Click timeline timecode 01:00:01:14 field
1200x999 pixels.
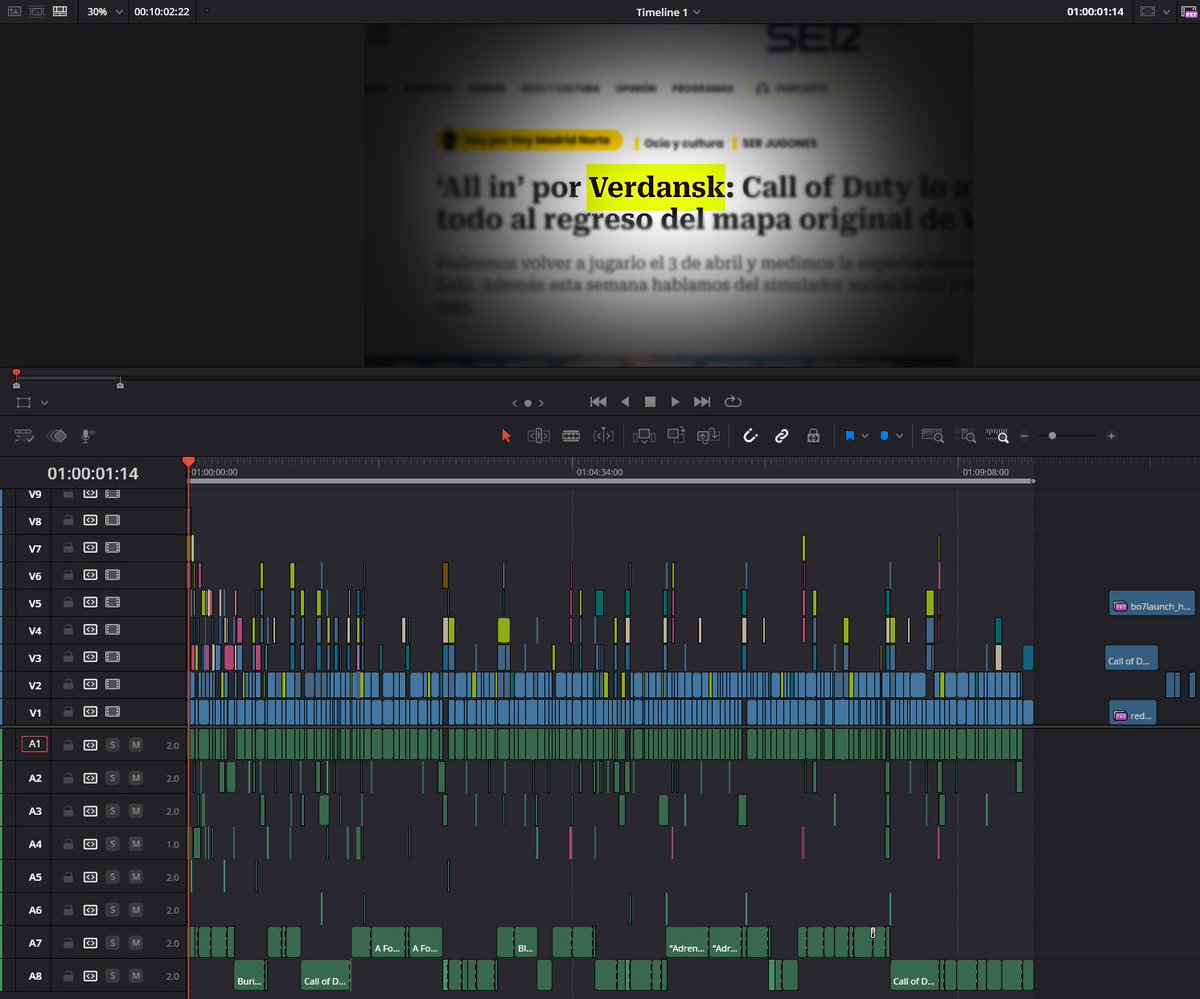tap(93, 474)
